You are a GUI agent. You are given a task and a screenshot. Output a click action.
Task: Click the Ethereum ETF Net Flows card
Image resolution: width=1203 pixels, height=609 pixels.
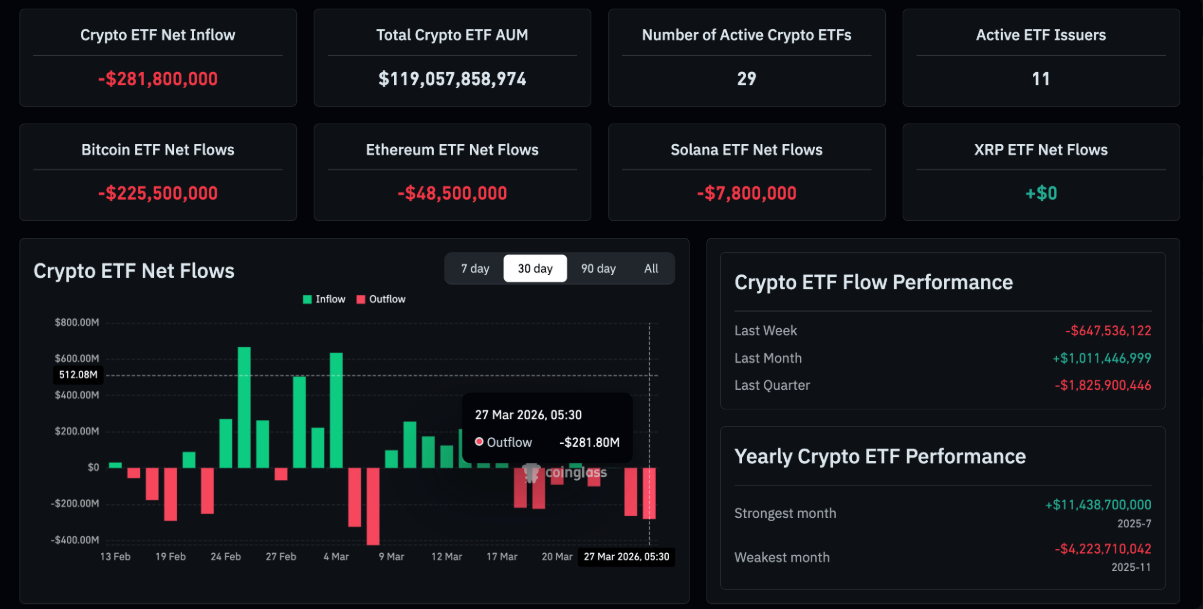451,172
